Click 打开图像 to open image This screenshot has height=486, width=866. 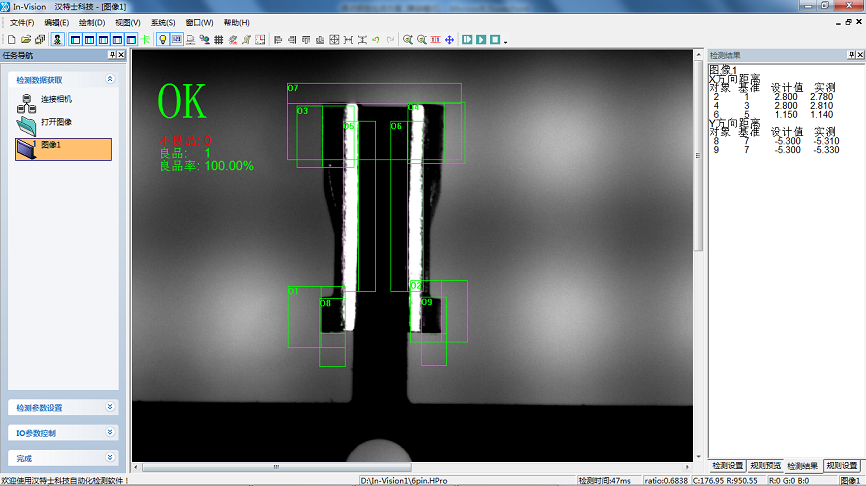click(56, 122)
